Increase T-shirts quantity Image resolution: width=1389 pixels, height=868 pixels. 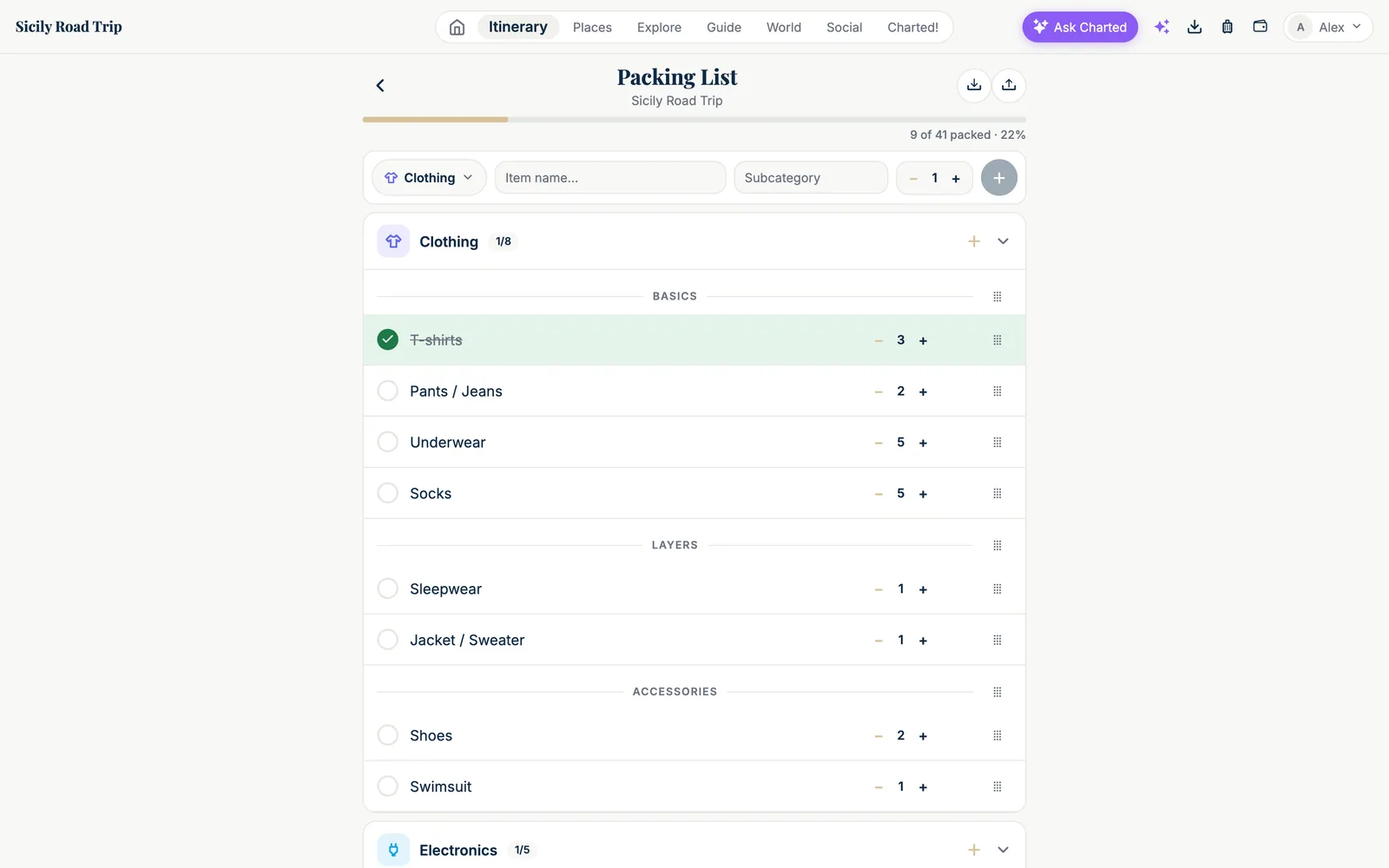(923, 340)
